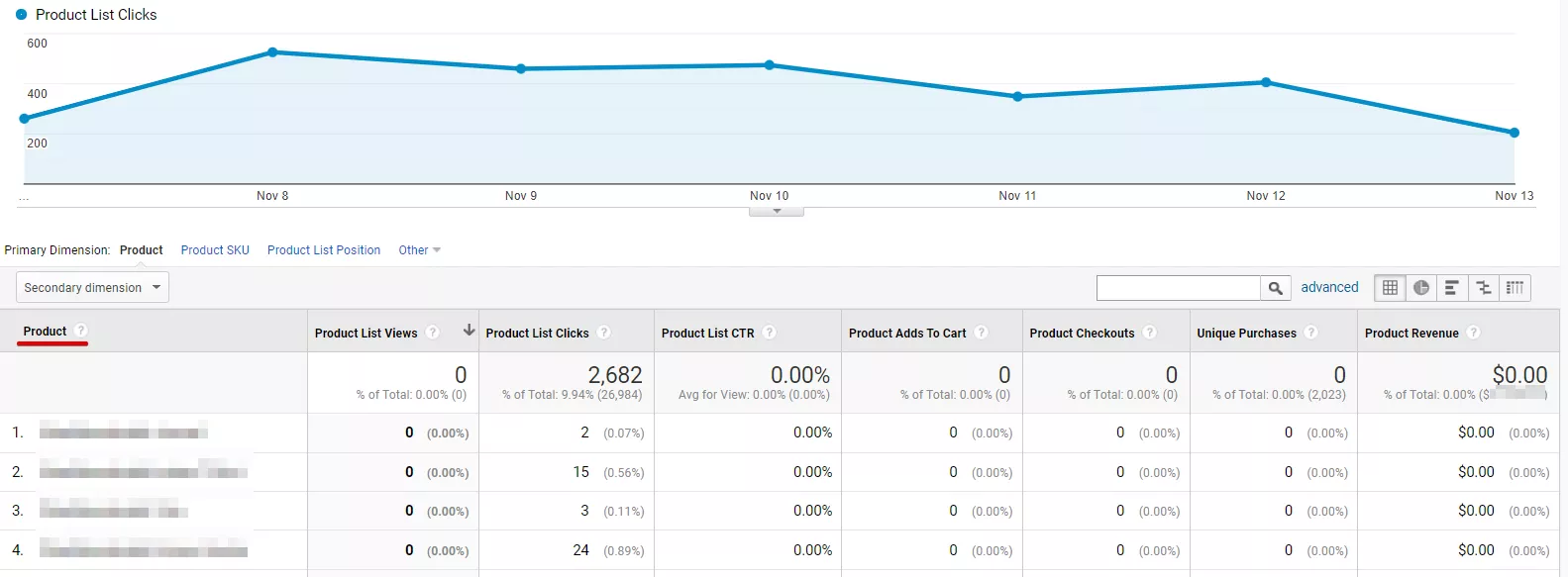Screen dimensions: 1568x577
Task: Switch to percentage pie chart view
Action: click(x=1421, y=288)
